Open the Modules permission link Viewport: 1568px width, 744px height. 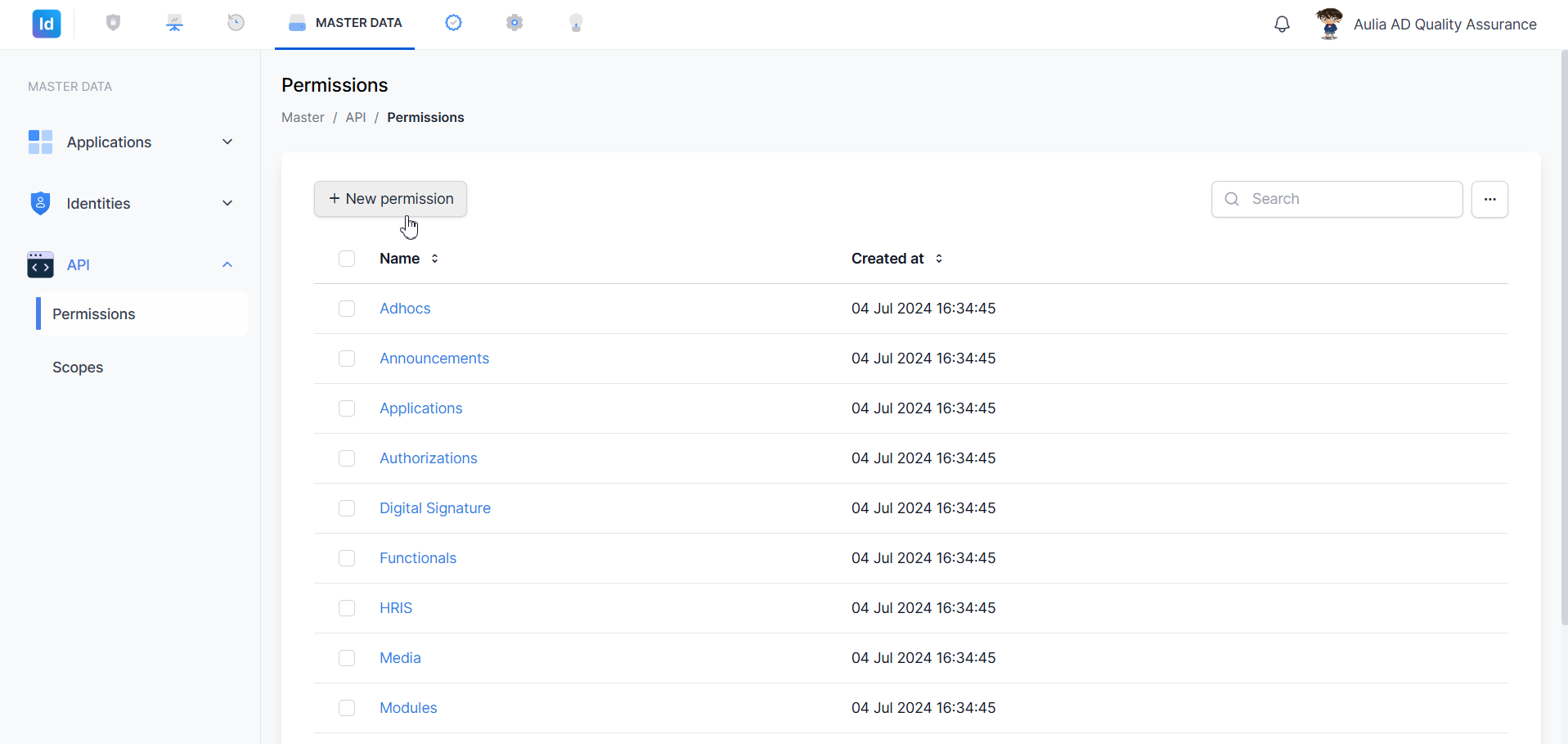(x=408, y=708)
